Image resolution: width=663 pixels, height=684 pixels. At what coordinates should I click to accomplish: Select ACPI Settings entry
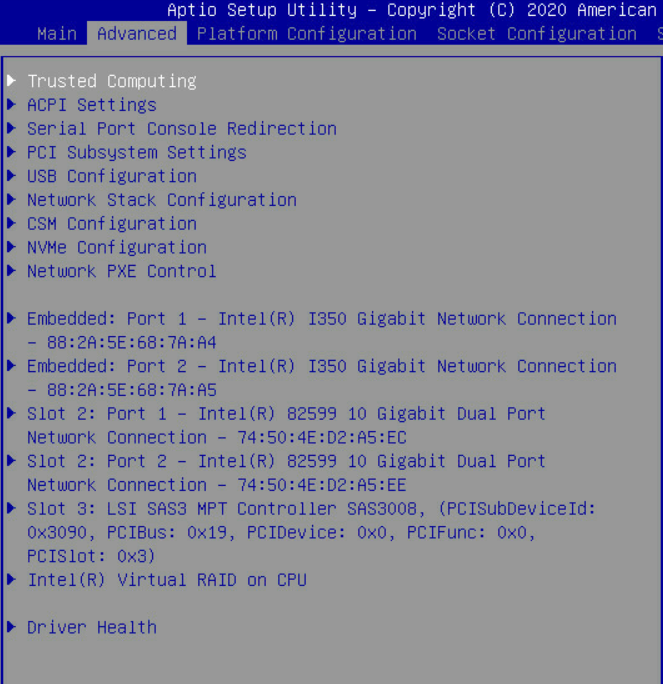91,105
